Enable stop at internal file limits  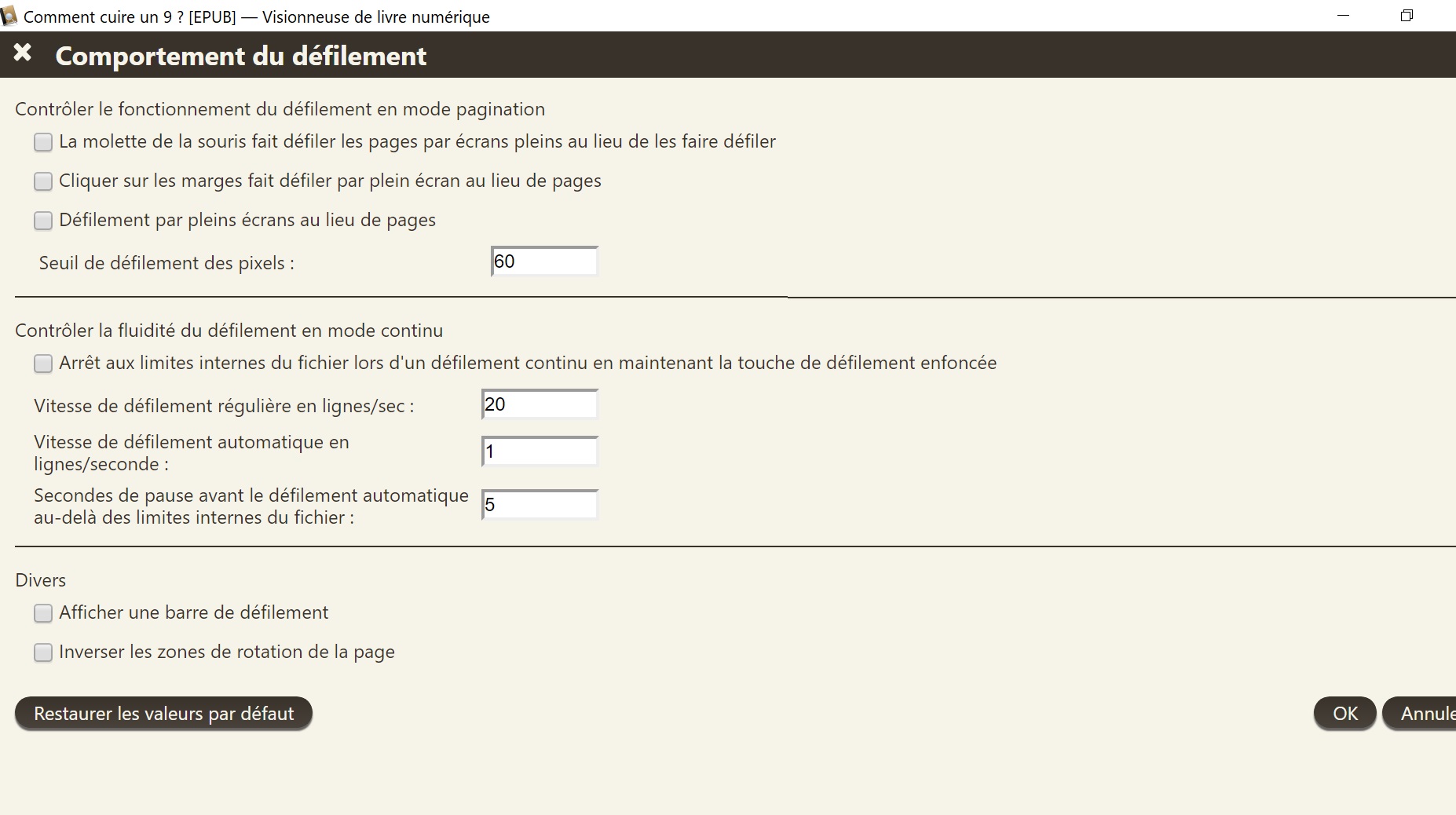pos(43,364)
